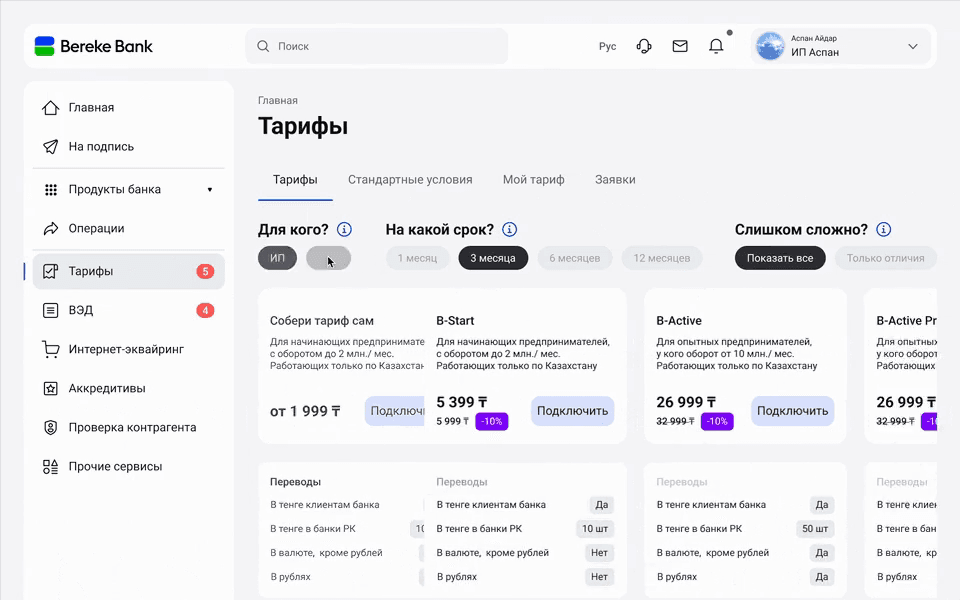Go to Главная via the breadcrumb
This screenshot has height=600, width=960.
pos(278,100)
